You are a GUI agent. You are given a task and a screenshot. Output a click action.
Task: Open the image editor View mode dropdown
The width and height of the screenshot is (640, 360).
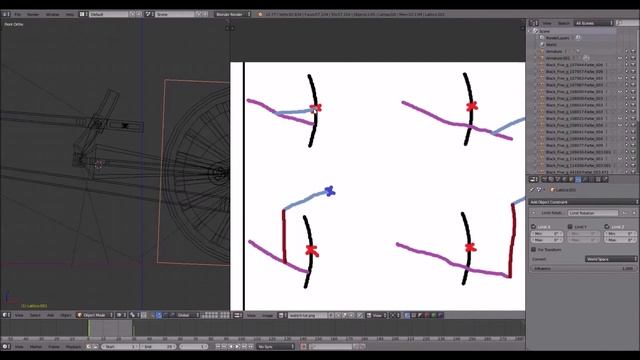377,315
